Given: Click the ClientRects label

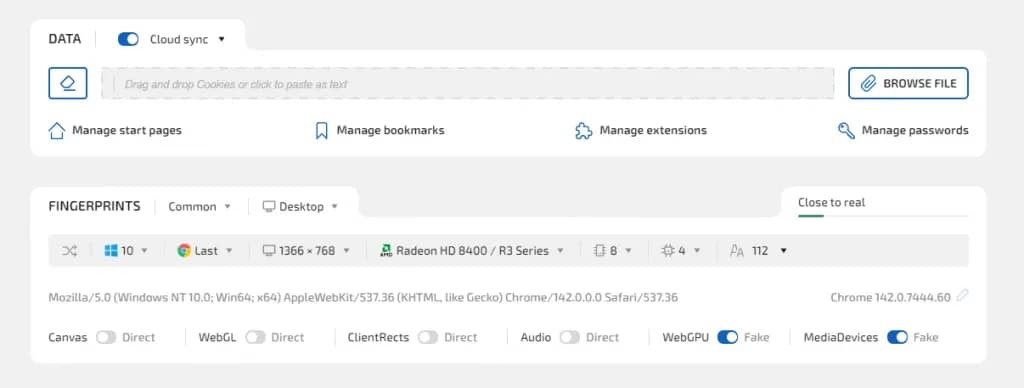Looking at the screenshot, I should tap(379, 338).
